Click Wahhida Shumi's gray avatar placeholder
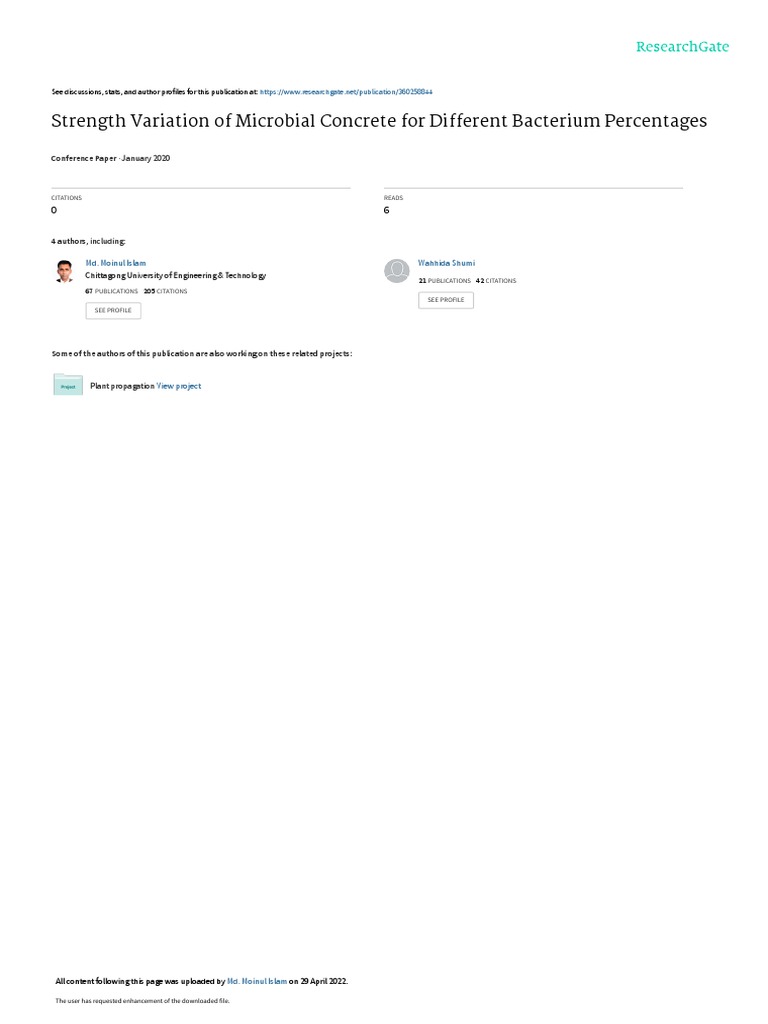This screenshot has height=1024, width=768. (x=396, y=270)
